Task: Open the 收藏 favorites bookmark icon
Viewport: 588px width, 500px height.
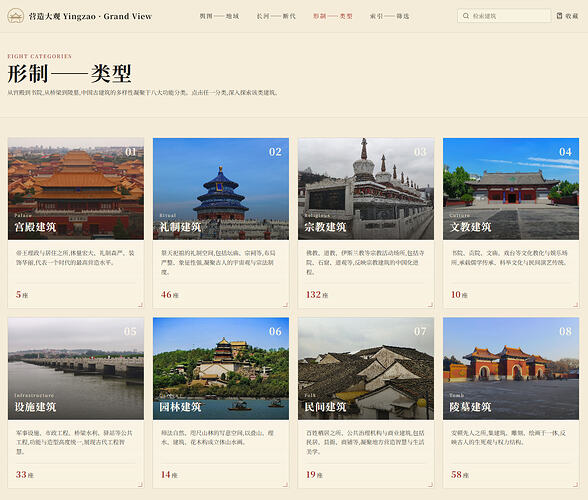Action: pos(560,16)
